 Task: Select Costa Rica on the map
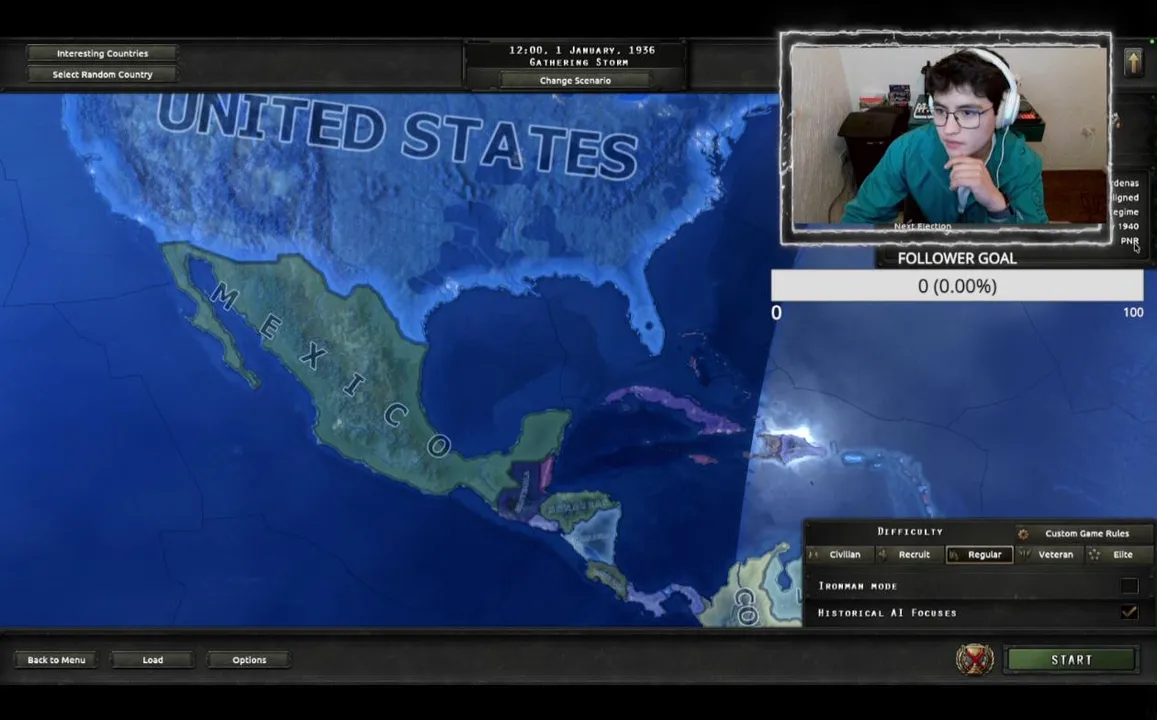(x=609, y=578)
